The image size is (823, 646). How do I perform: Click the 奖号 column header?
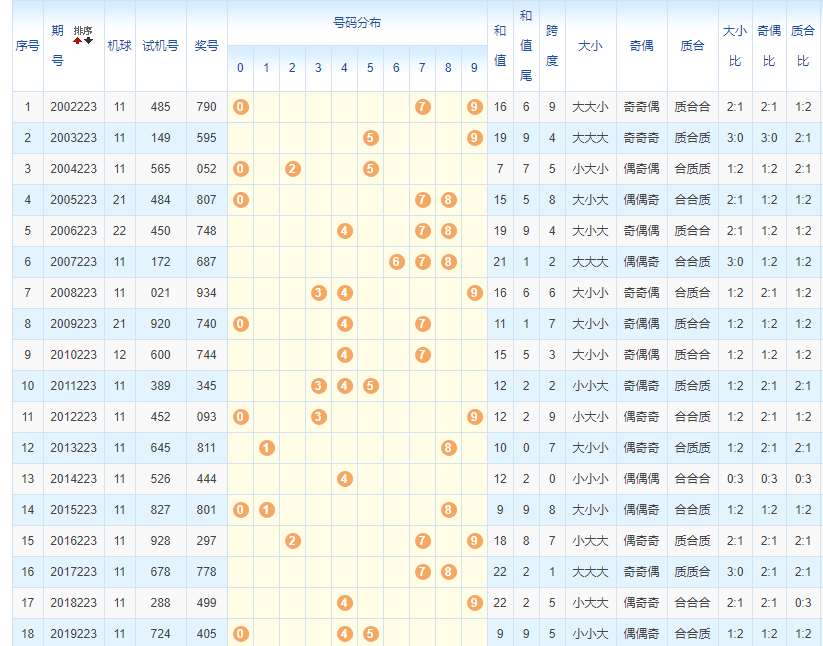(x=206, y=46)
